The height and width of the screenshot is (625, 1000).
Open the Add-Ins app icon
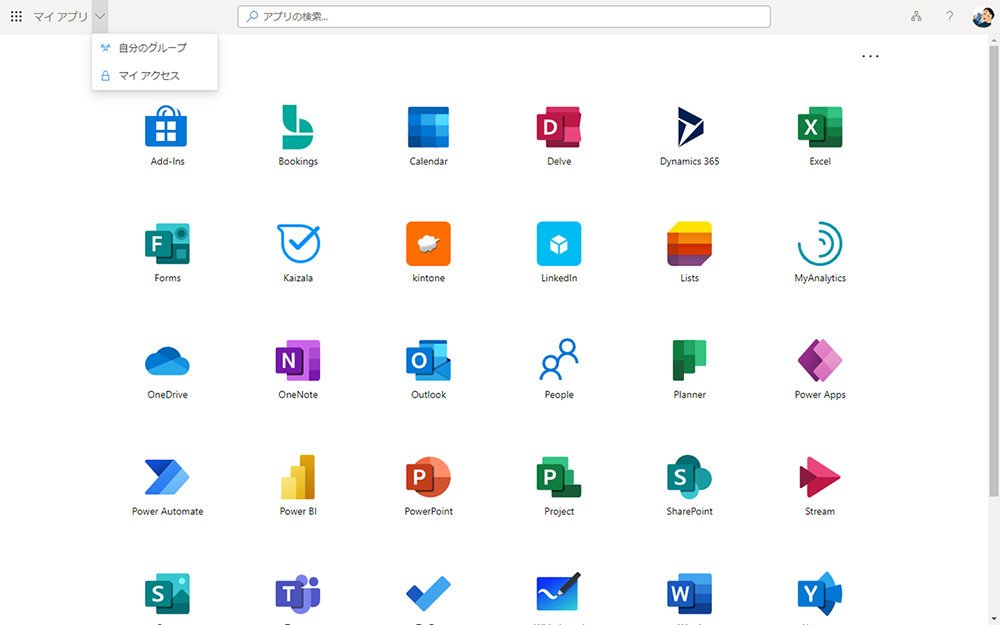click(166, 127)
